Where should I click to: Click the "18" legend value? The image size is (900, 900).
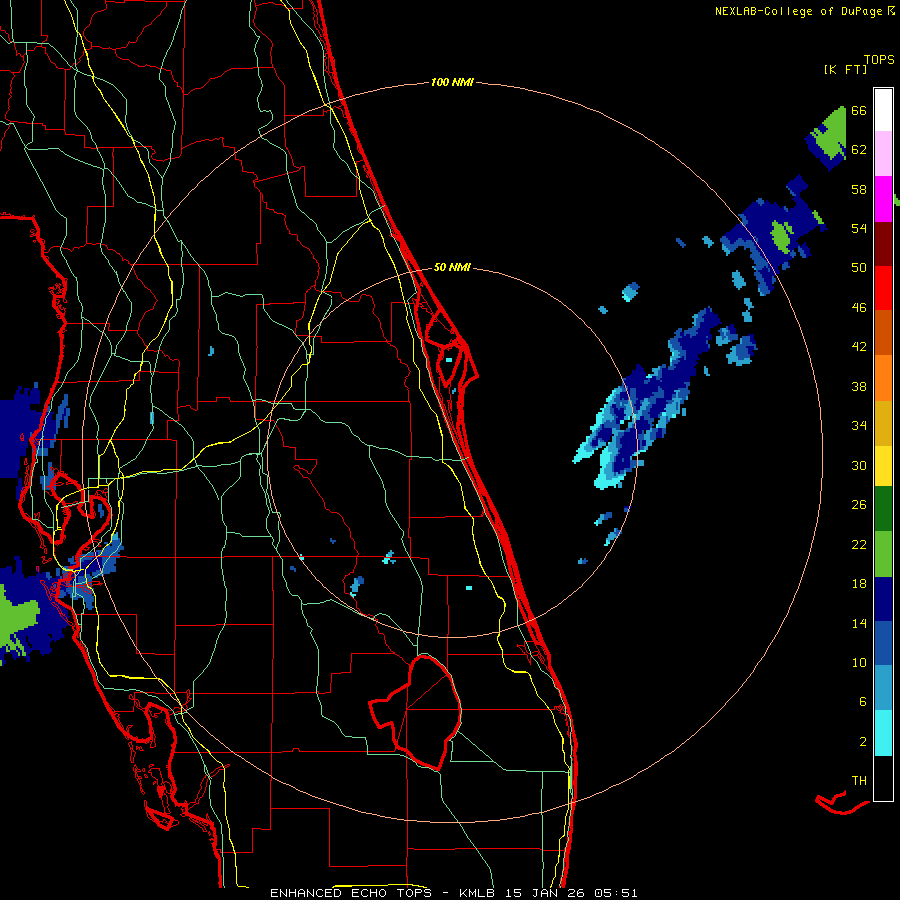[x=859, y=584]
